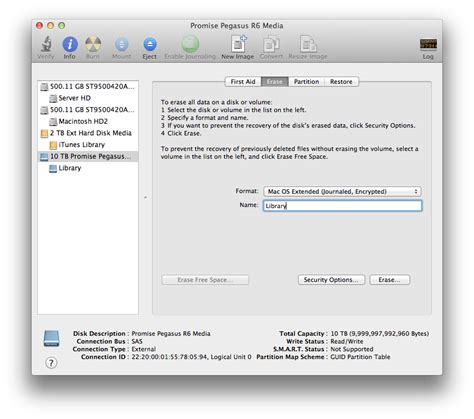This screenshot has height=419, width=474.
Task: Click the Macintosh HD2 volume icon
Action: tap(53, 122)
